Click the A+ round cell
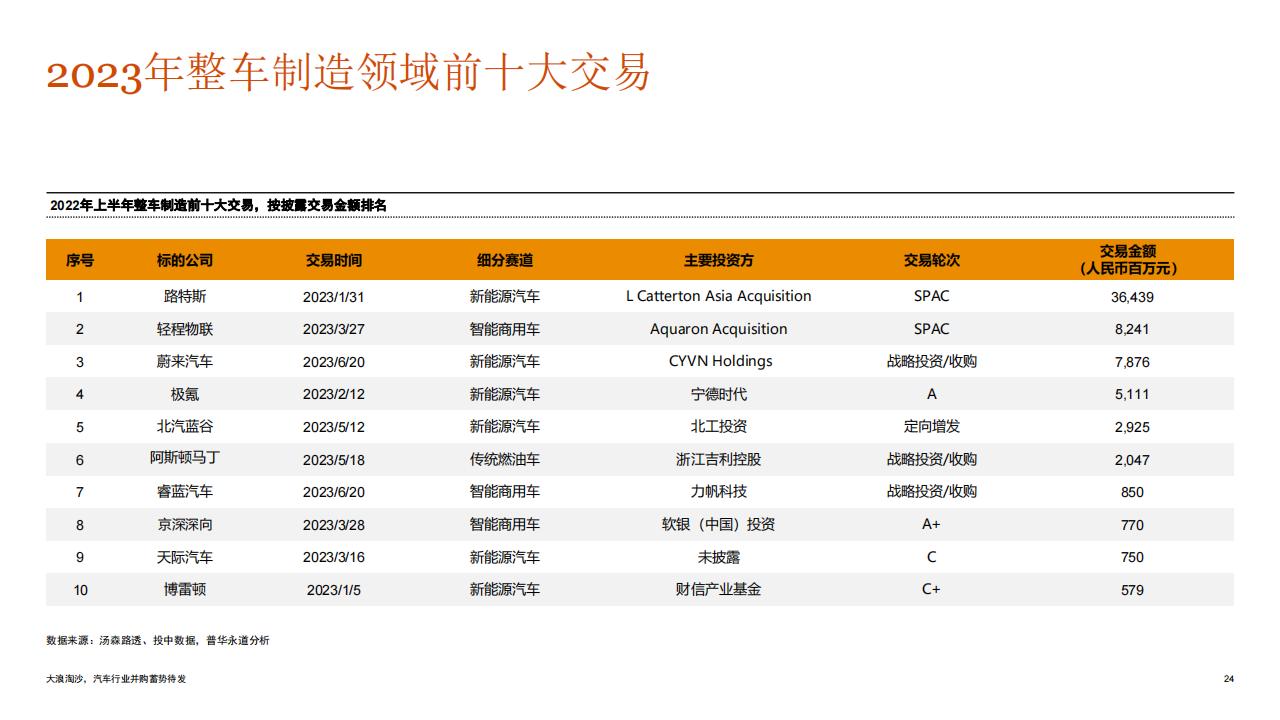Image resolution: width=1280 pixels, height=720 pixels. 932,524
